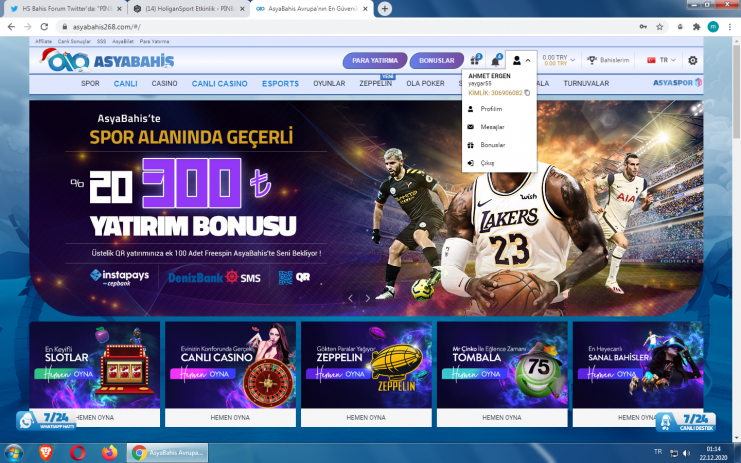
Task: Click HEMEN OYNA under Tombala card
Action: pos(502,418)
